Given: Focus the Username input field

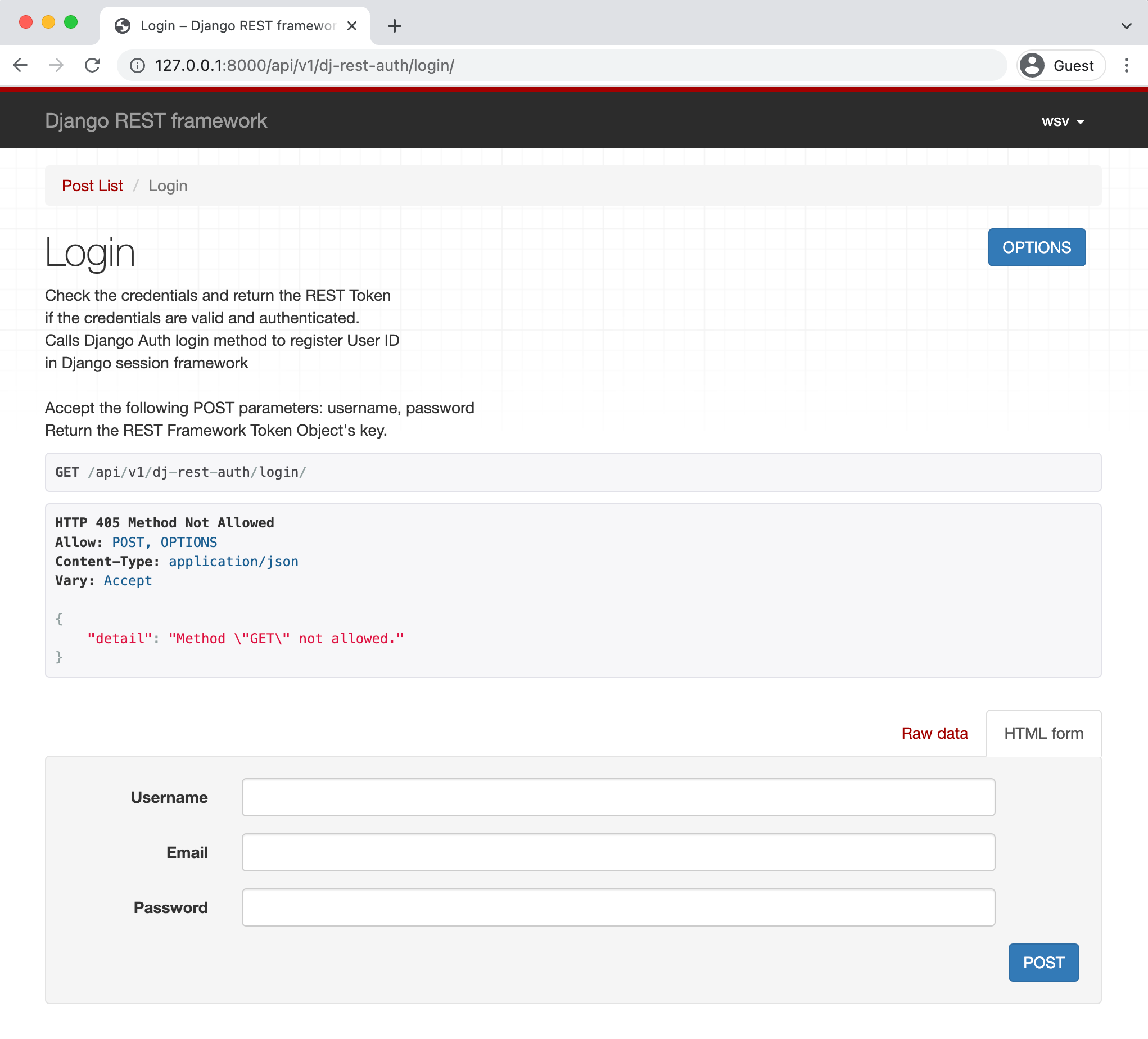Looking at the screenshot, I should [x=618, y=797].
